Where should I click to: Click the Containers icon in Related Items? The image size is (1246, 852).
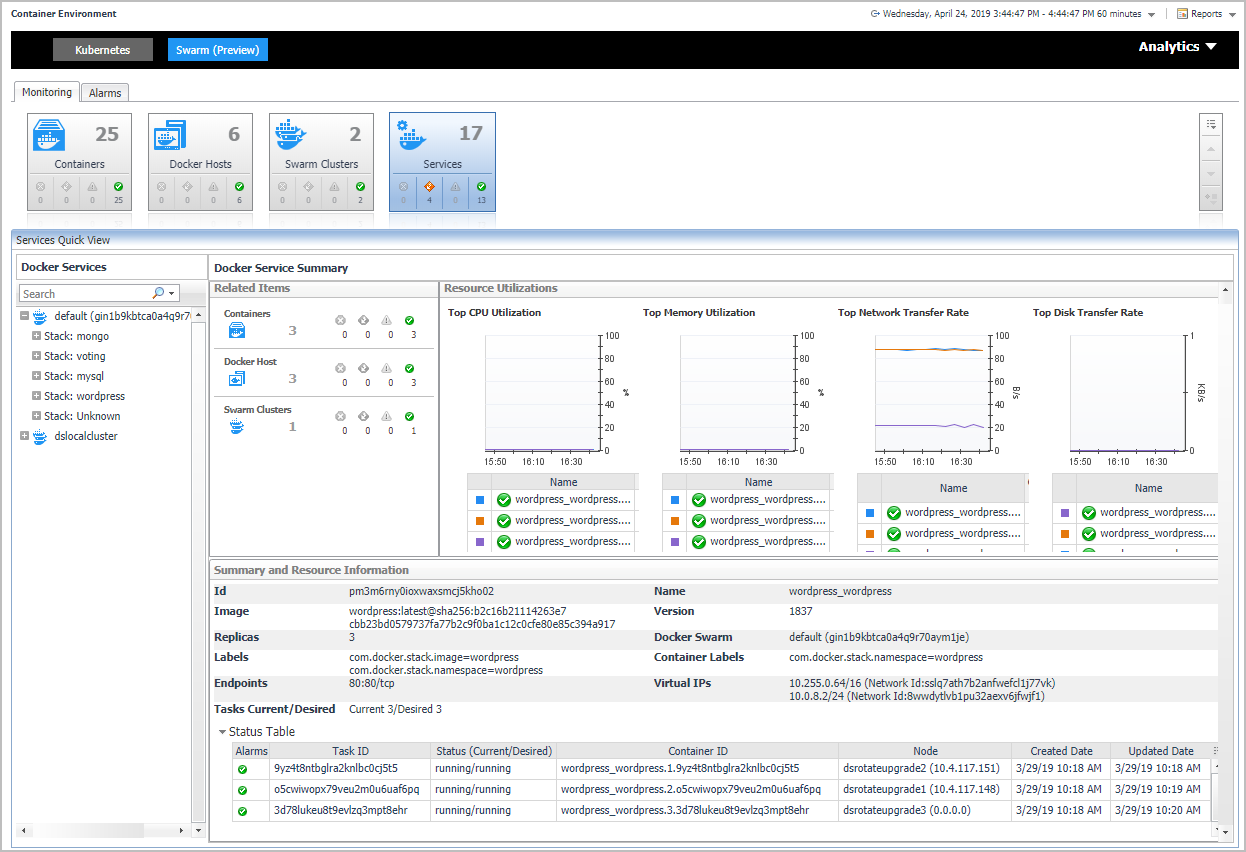click(x=237, y=331)
